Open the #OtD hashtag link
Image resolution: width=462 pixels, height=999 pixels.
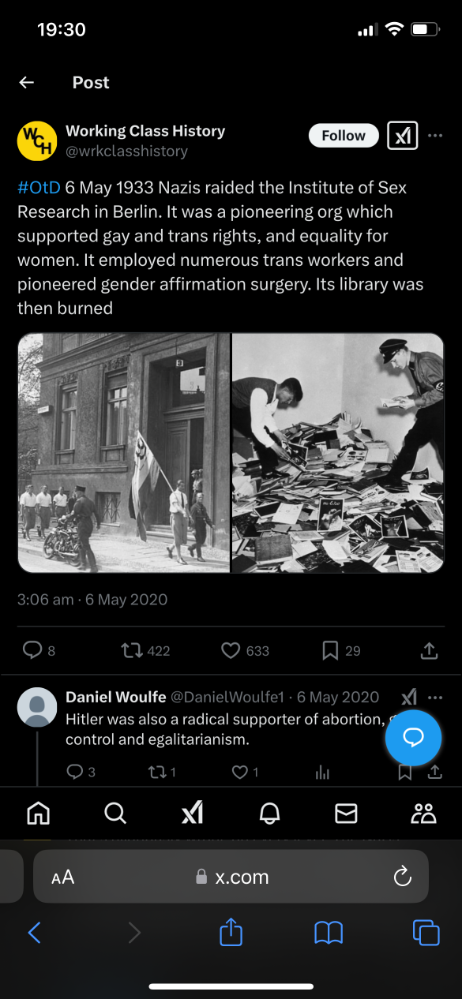(x=39, y=188)
